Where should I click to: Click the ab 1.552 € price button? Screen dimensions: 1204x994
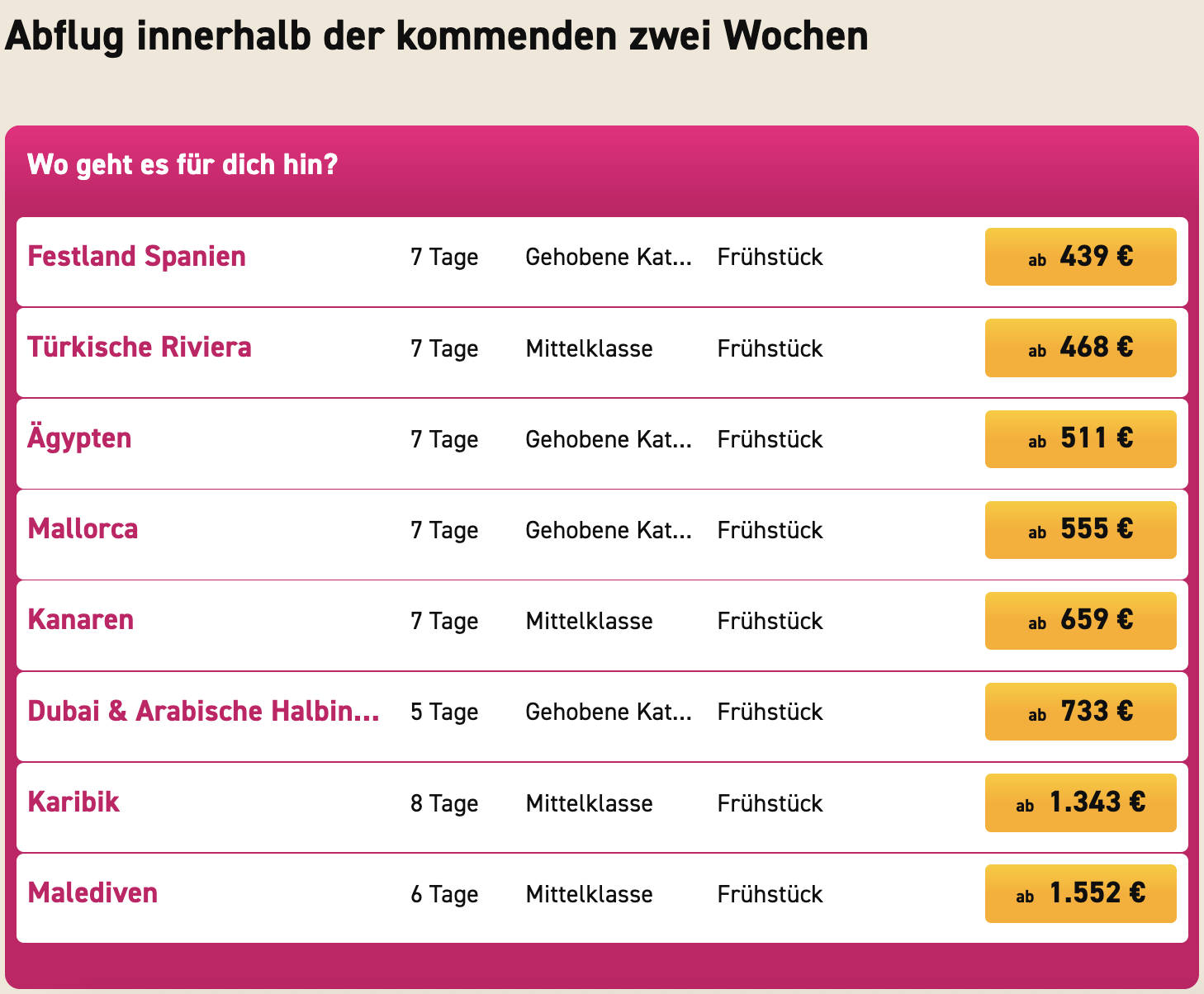1080,893
